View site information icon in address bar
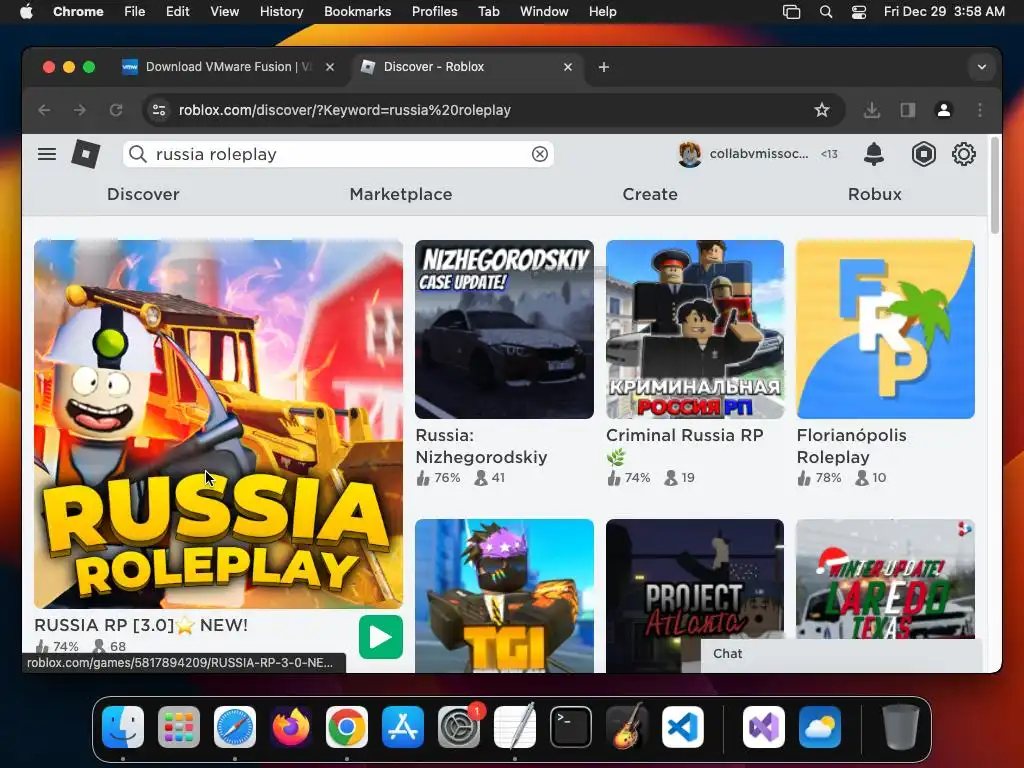Screen dimensions: 1024x768 (x=159, y=110)
